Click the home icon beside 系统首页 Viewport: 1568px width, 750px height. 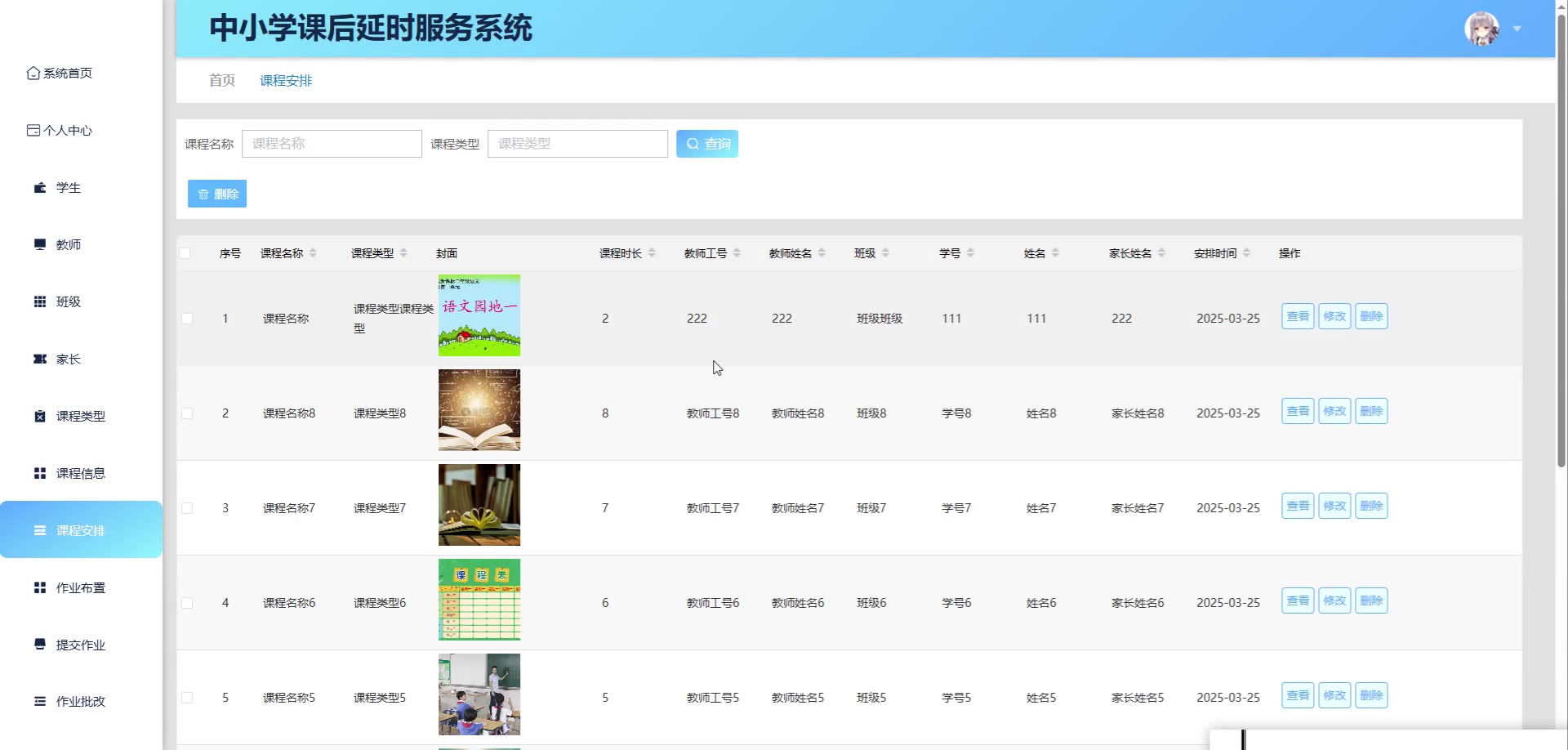click(33, 74)
